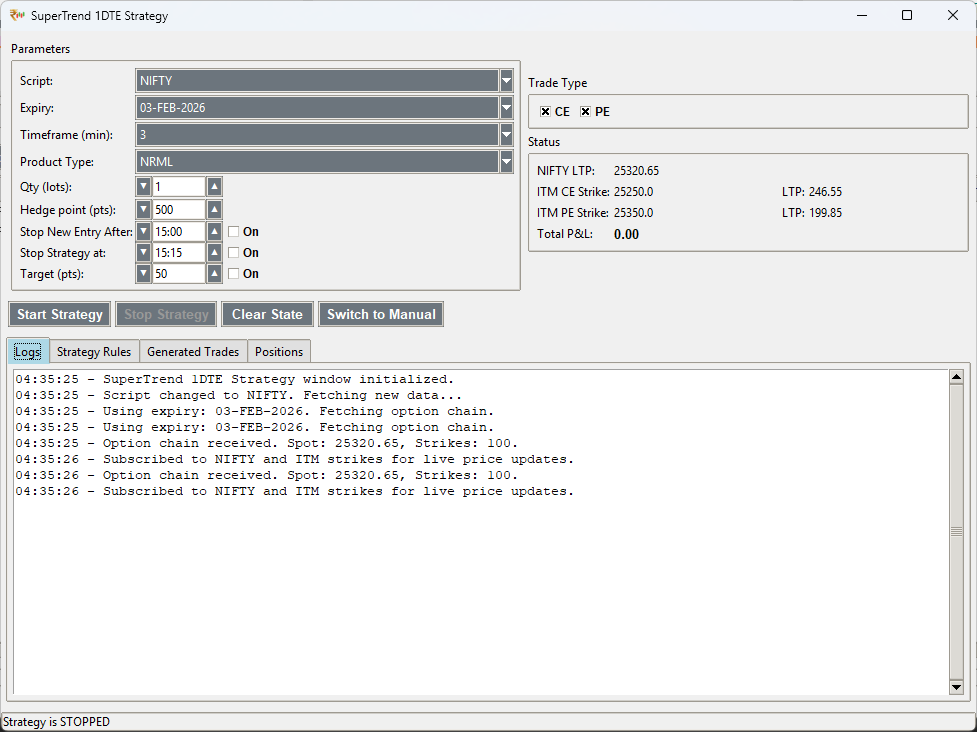Uncheck the CE trade type checkbox

click(x=545, y=112)
